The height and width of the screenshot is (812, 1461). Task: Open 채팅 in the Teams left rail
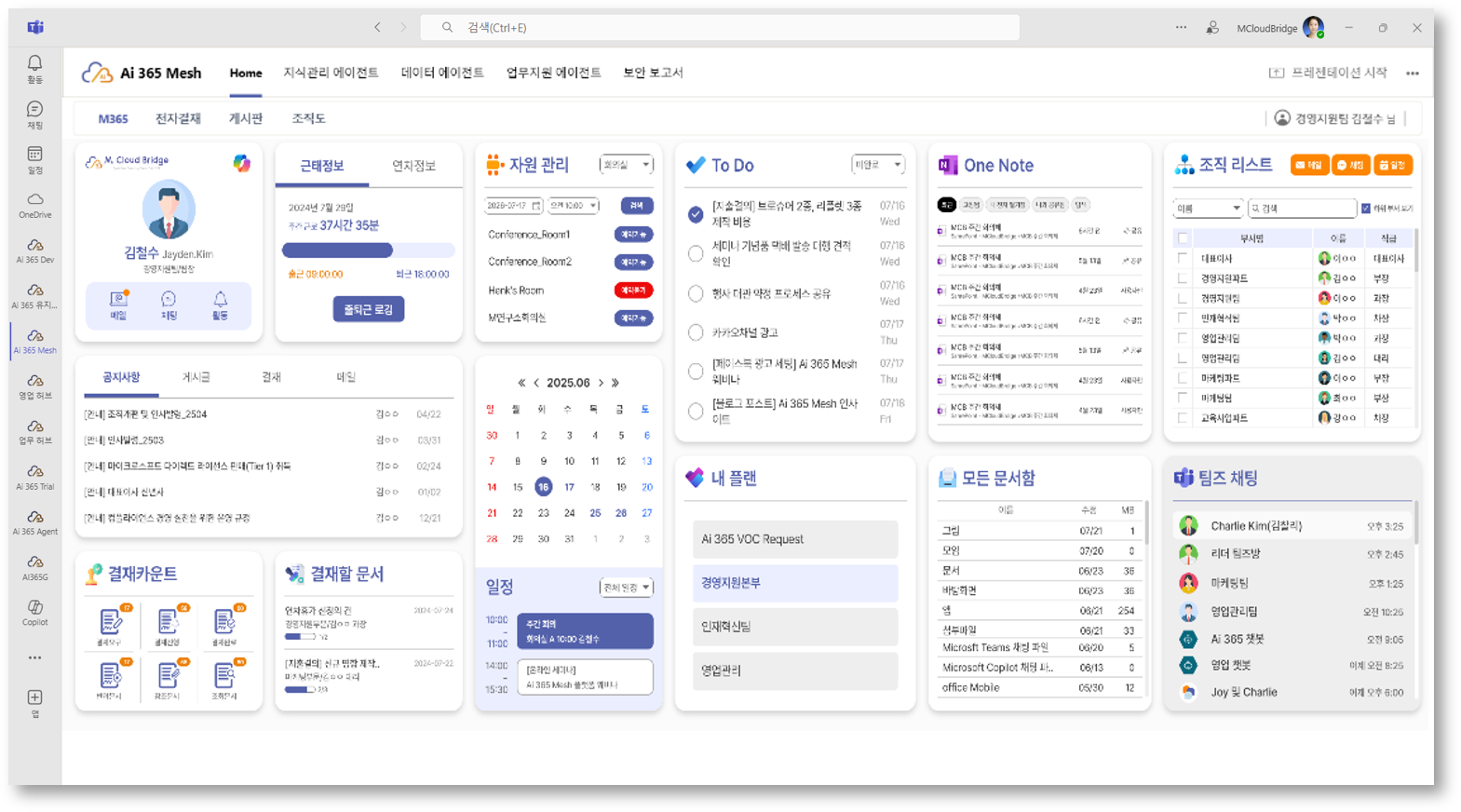tap(34, 115)
